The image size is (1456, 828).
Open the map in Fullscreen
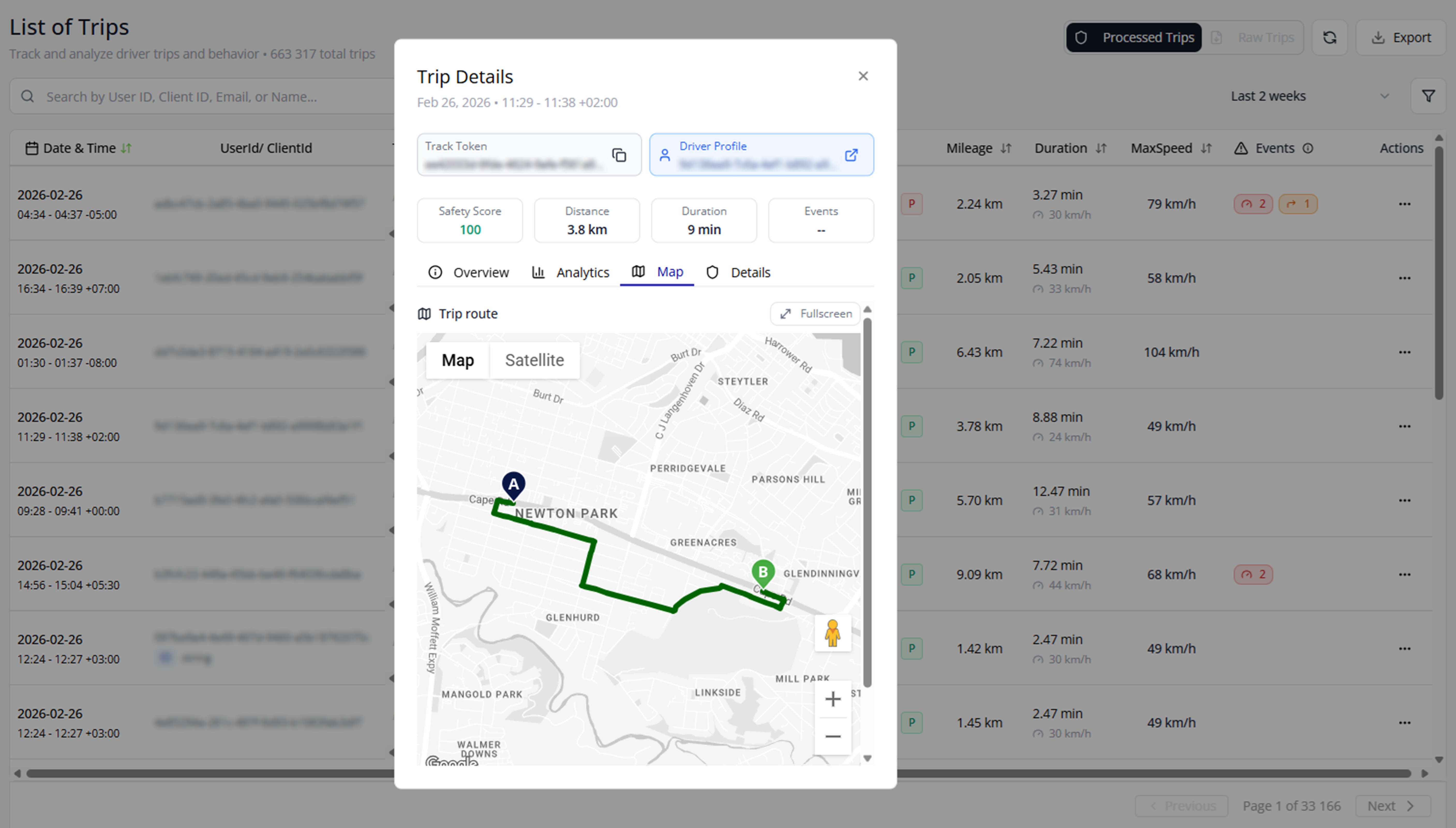click(x=815, y=314)
